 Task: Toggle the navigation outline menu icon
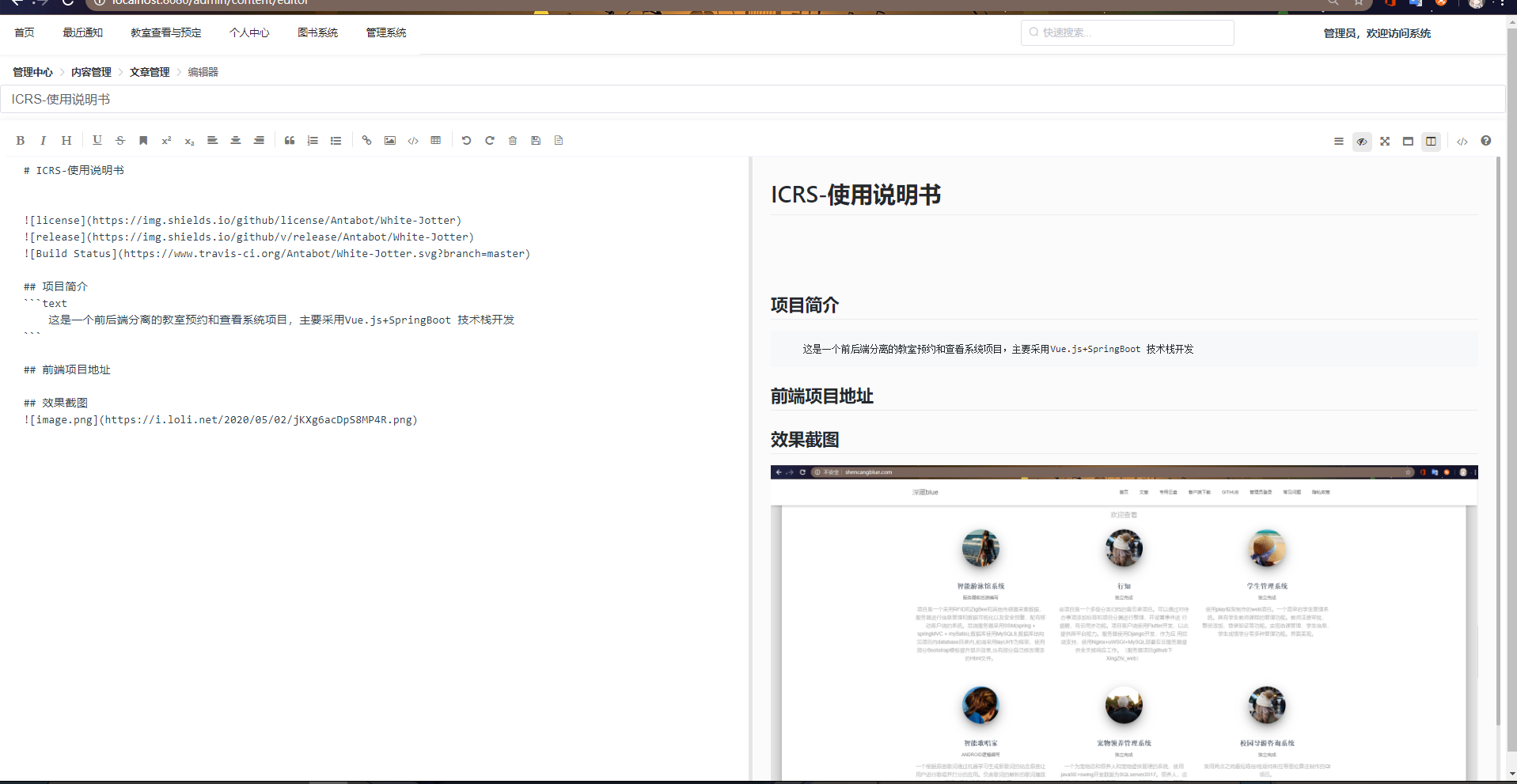pos(1339,142)
